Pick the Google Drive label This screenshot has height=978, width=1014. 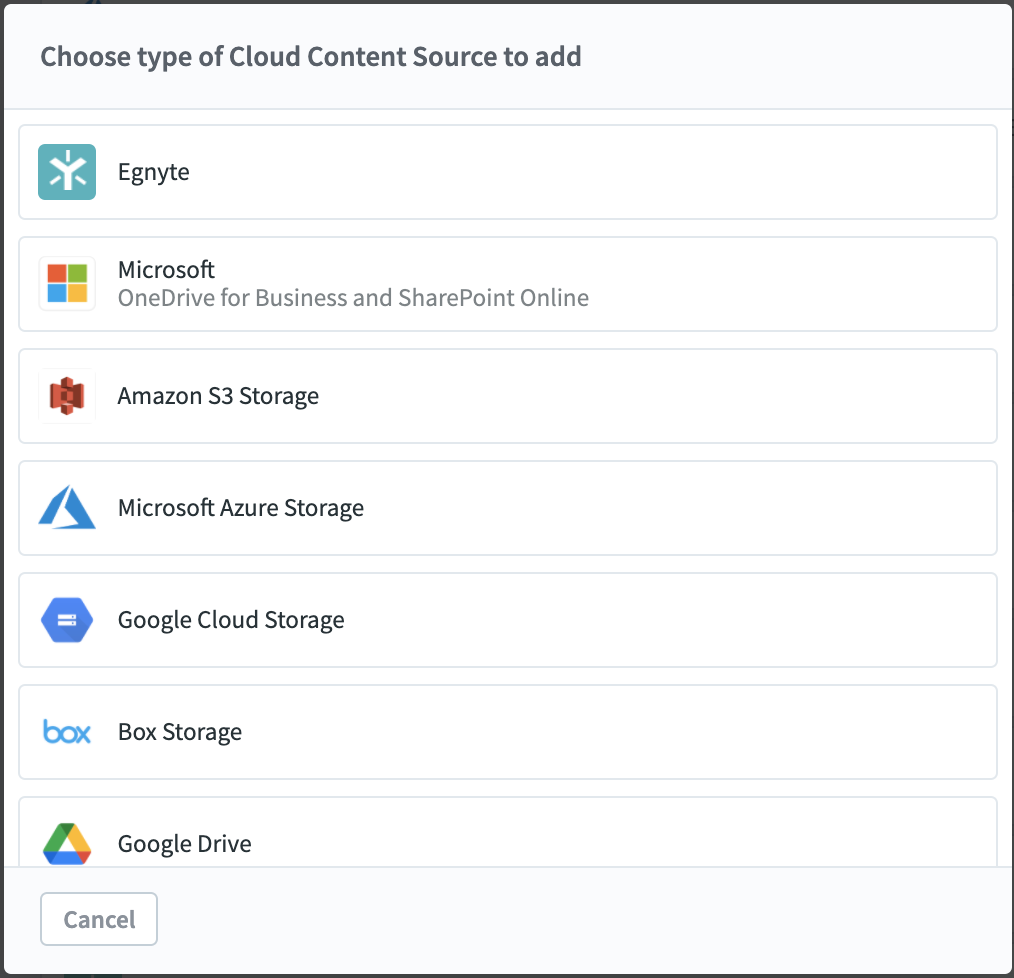pos(185,844)
